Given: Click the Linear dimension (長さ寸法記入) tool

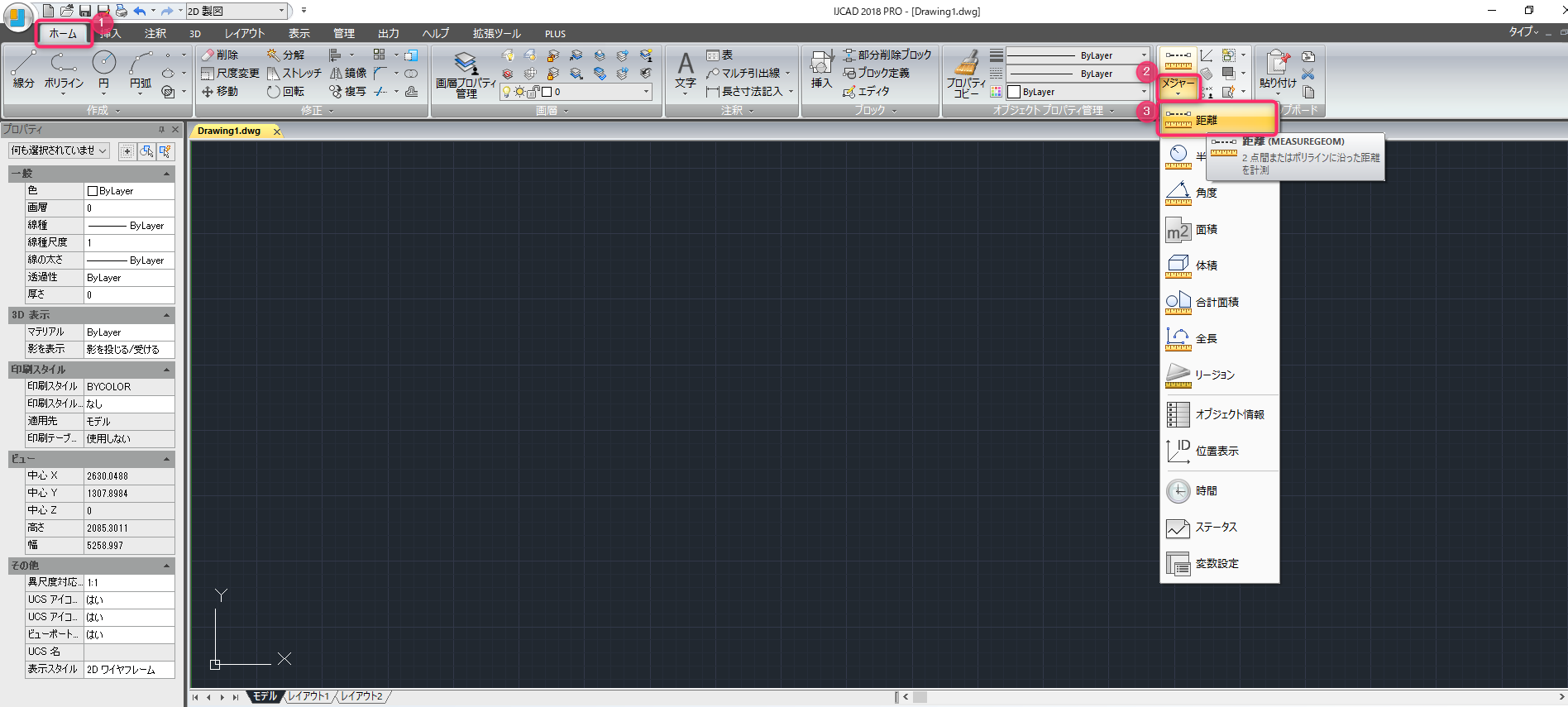Looking at the screenshot, I should [744, 91].
